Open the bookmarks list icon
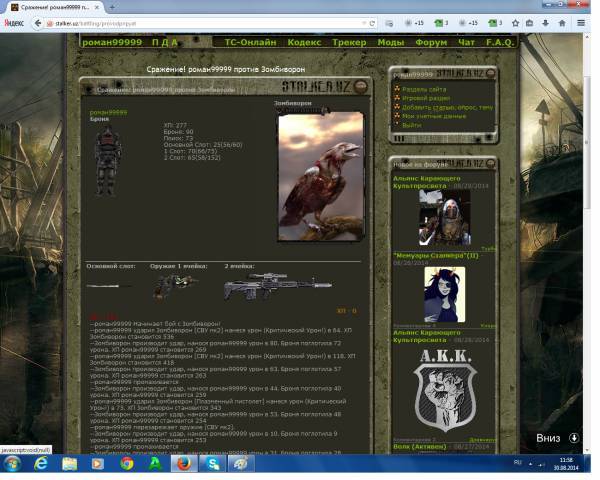600x480 pixels. [530, 23]
